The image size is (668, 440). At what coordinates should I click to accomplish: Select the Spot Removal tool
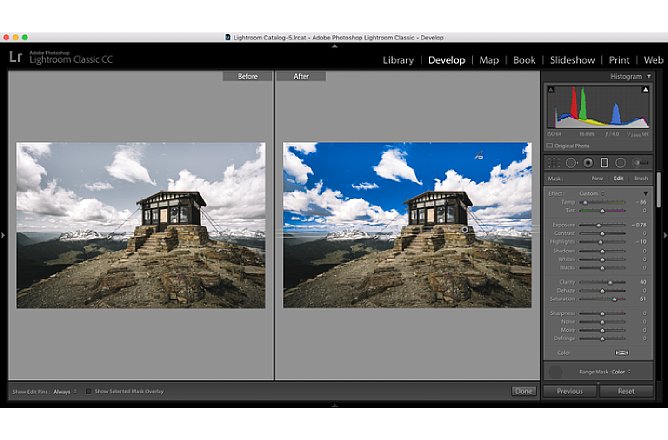tap(571, 163)
